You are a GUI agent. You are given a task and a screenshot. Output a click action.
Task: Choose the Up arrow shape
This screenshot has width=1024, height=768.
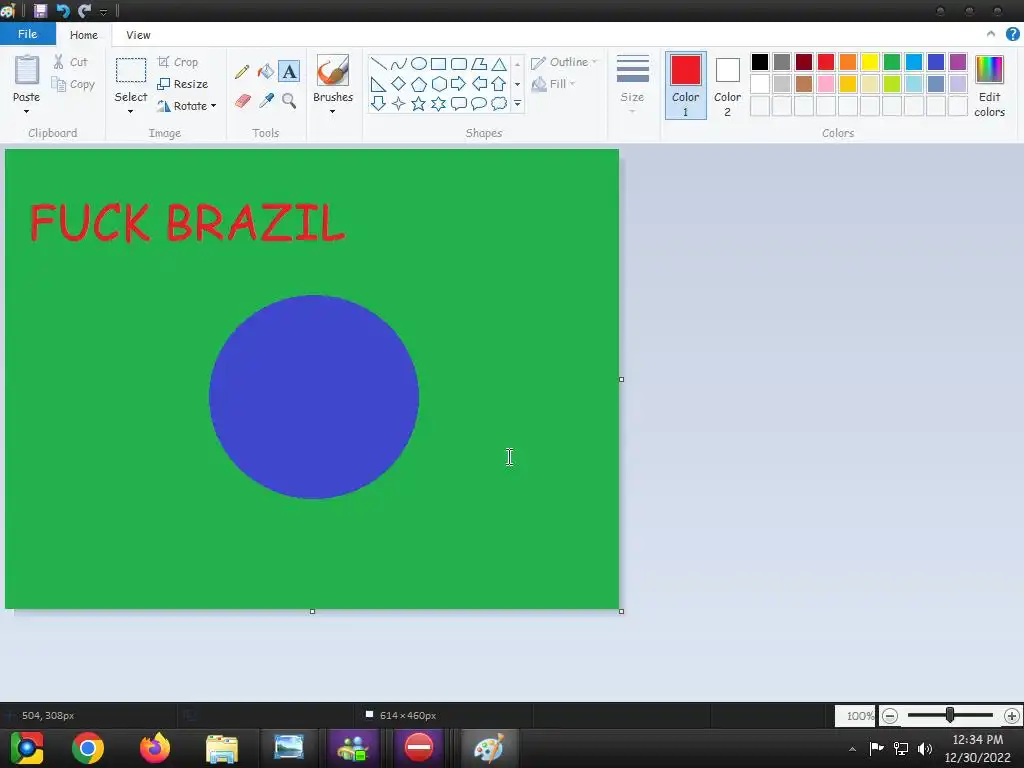click(x=499, y=84)
